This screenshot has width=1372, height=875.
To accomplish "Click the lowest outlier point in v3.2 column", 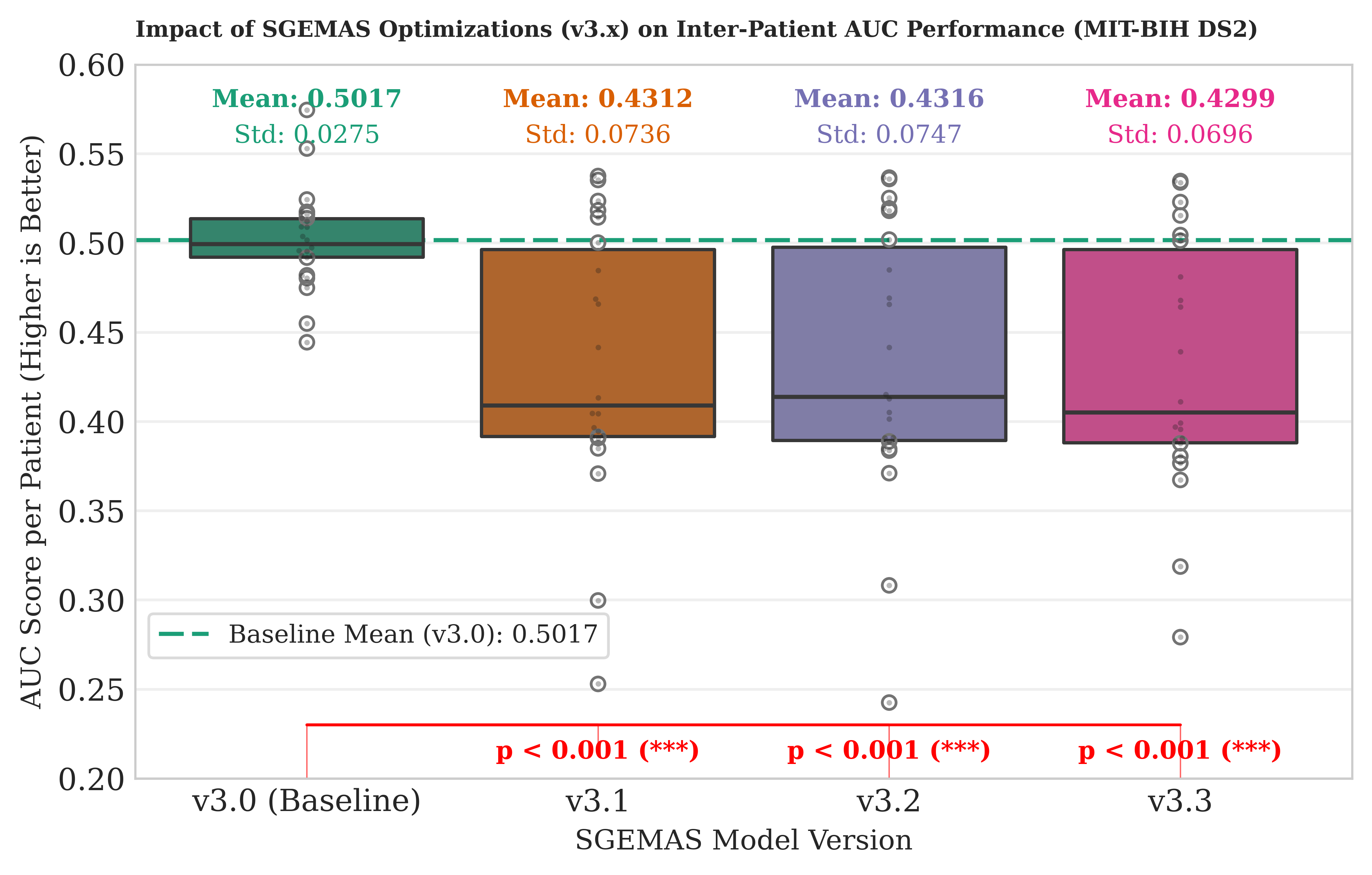I will coord(889,702).
